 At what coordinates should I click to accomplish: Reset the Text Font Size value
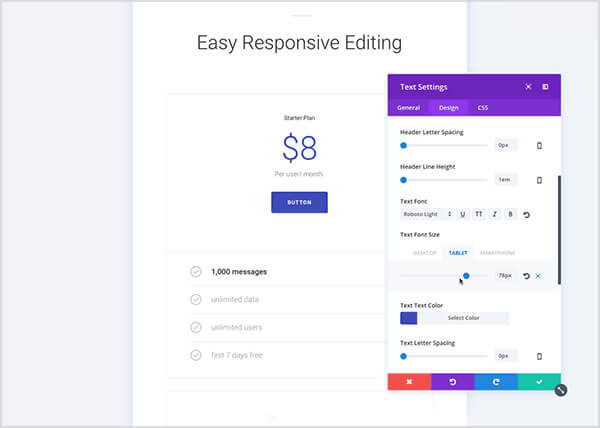[x=526, y=276]
